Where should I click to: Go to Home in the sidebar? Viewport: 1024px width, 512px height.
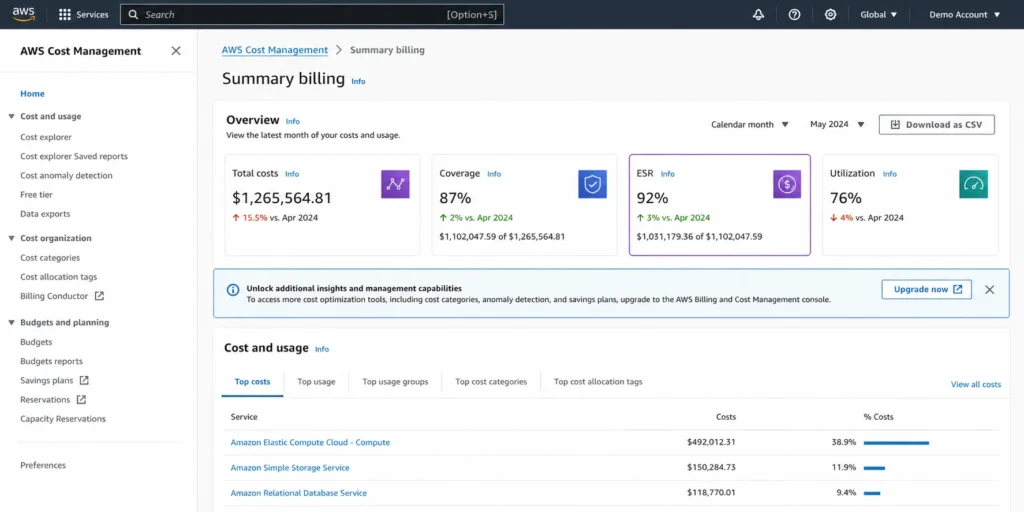(x=33, y=93)
